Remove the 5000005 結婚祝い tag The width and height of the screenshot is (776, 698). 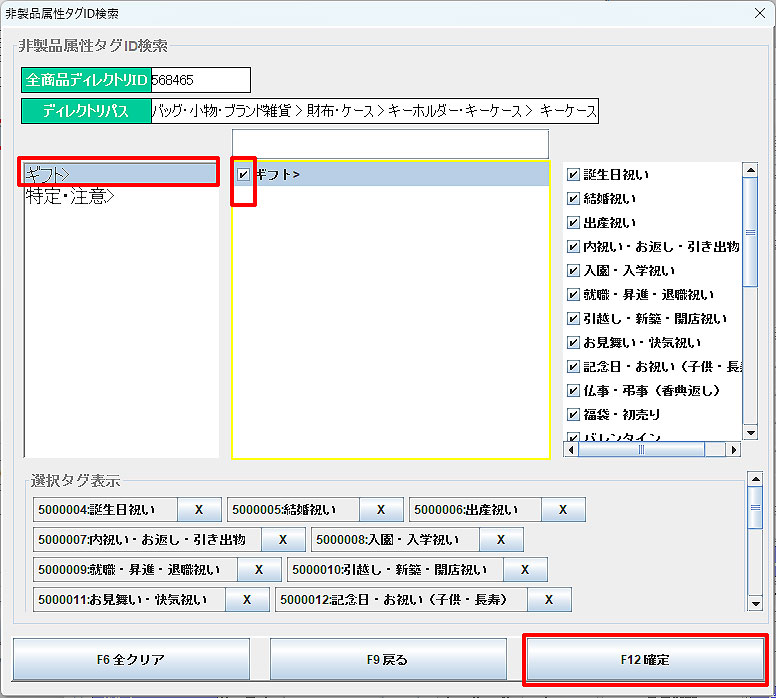pyautogui.click(x=382, y=510)
